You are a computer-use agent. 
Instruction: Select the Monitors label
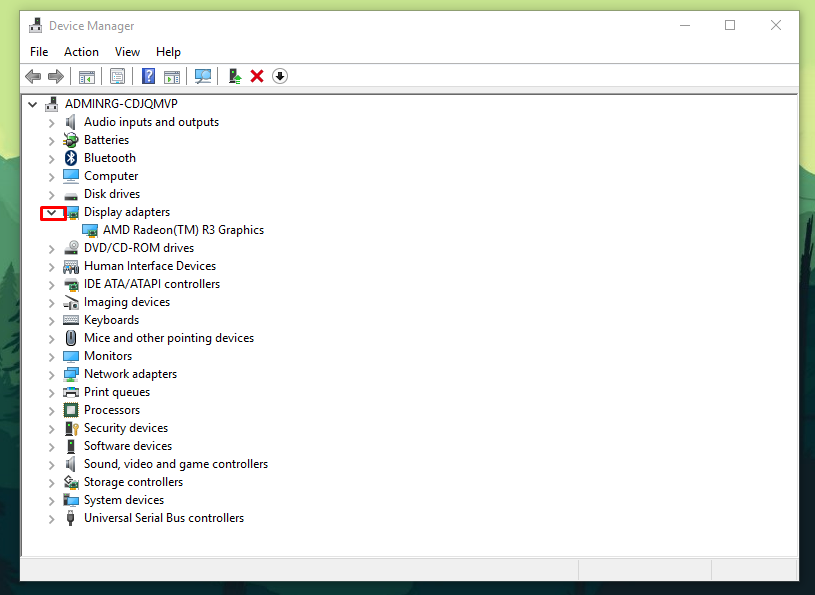coord(108,356)
